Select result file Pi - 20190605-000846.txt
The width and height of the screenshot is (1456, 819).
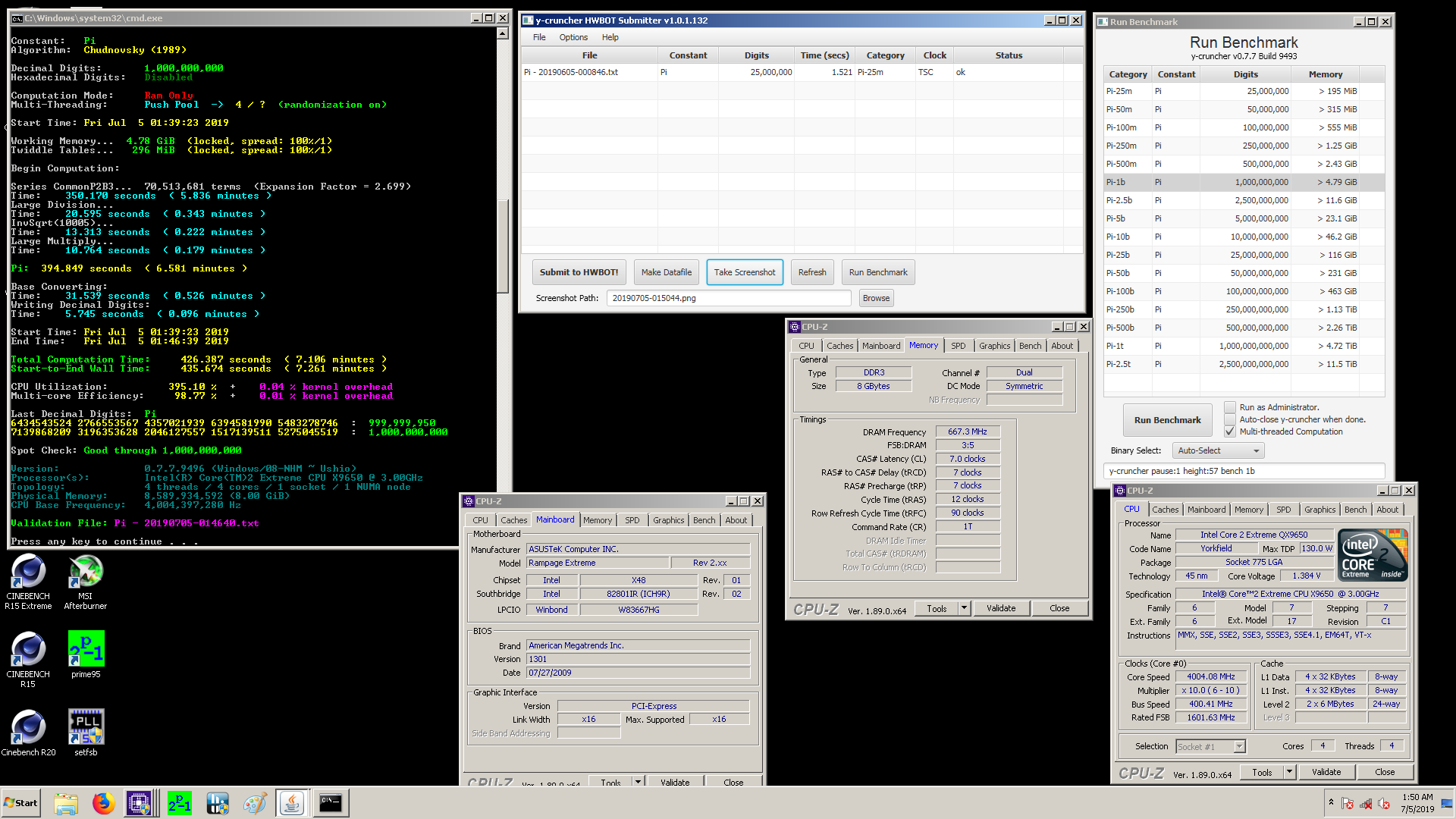802,72
